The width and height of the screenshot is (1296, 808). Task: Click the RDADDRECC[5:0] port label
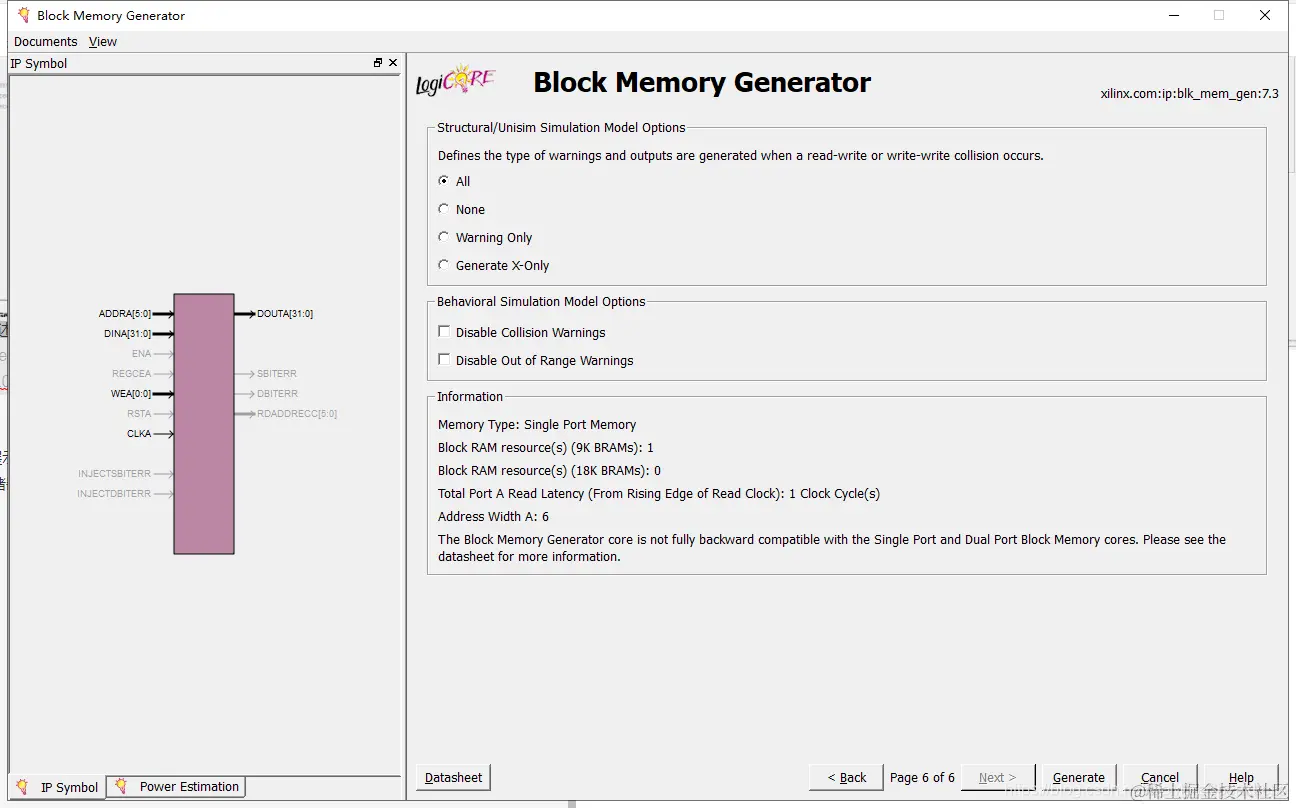pyautogui.click(x=297, y=414)
